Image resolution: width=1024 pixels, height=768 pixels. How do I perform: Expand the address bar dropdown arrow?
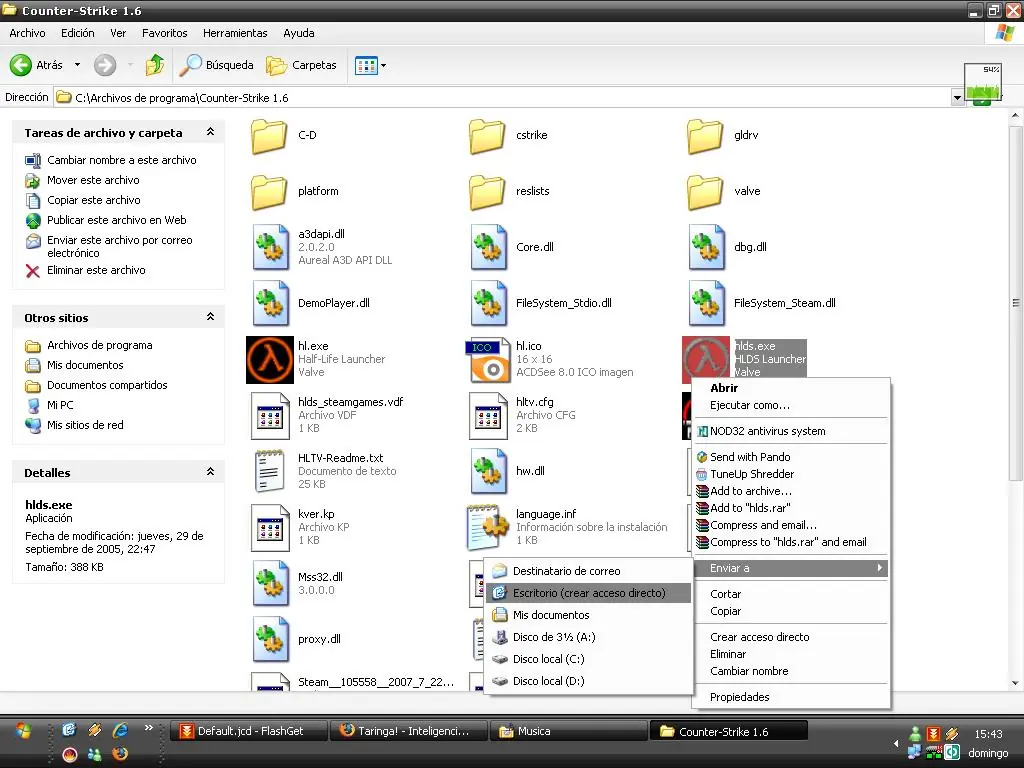[957, 98]
